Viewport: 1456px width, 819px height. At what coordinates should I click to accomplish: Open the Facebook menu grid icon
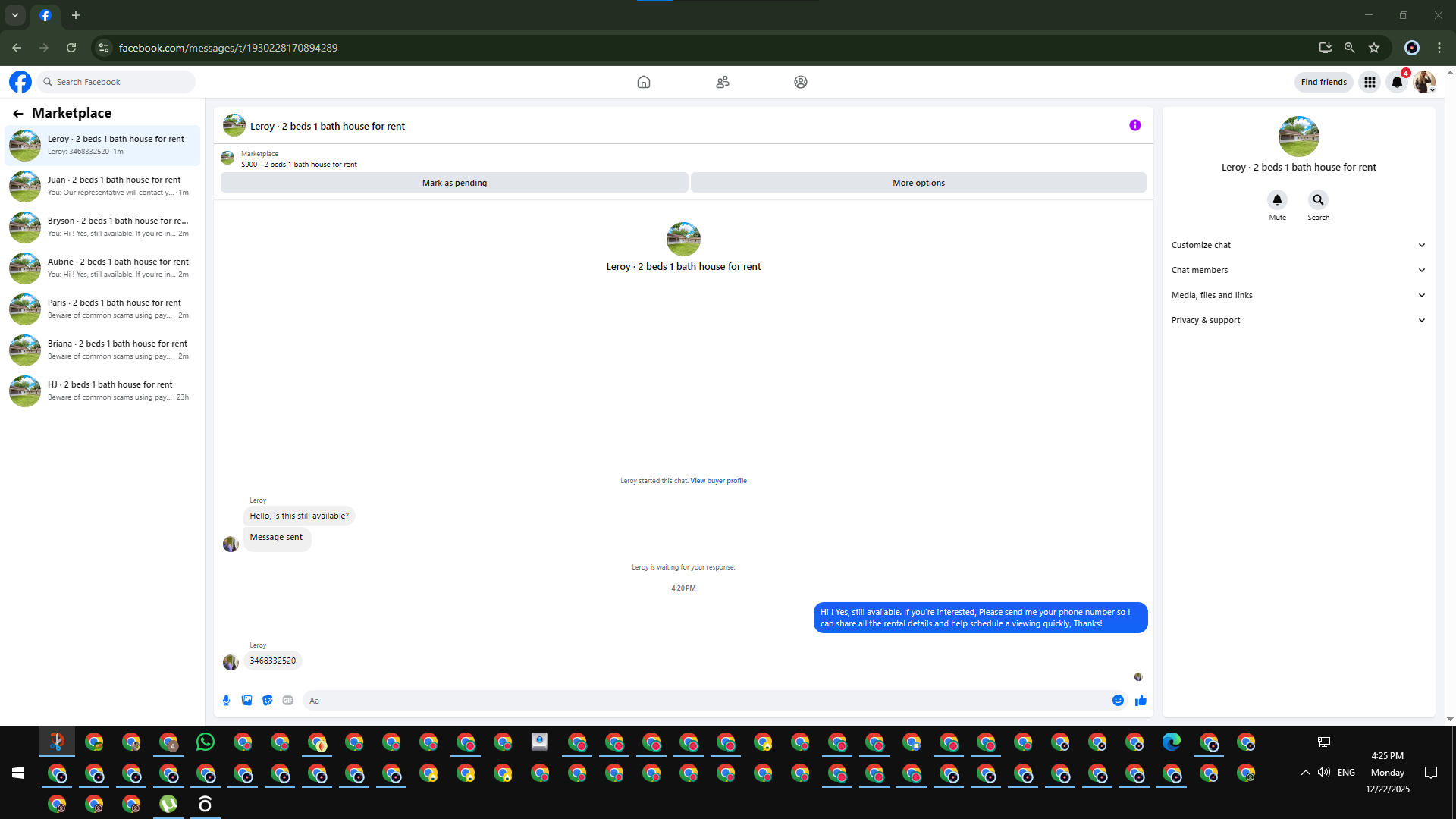tap(1370, 82)
